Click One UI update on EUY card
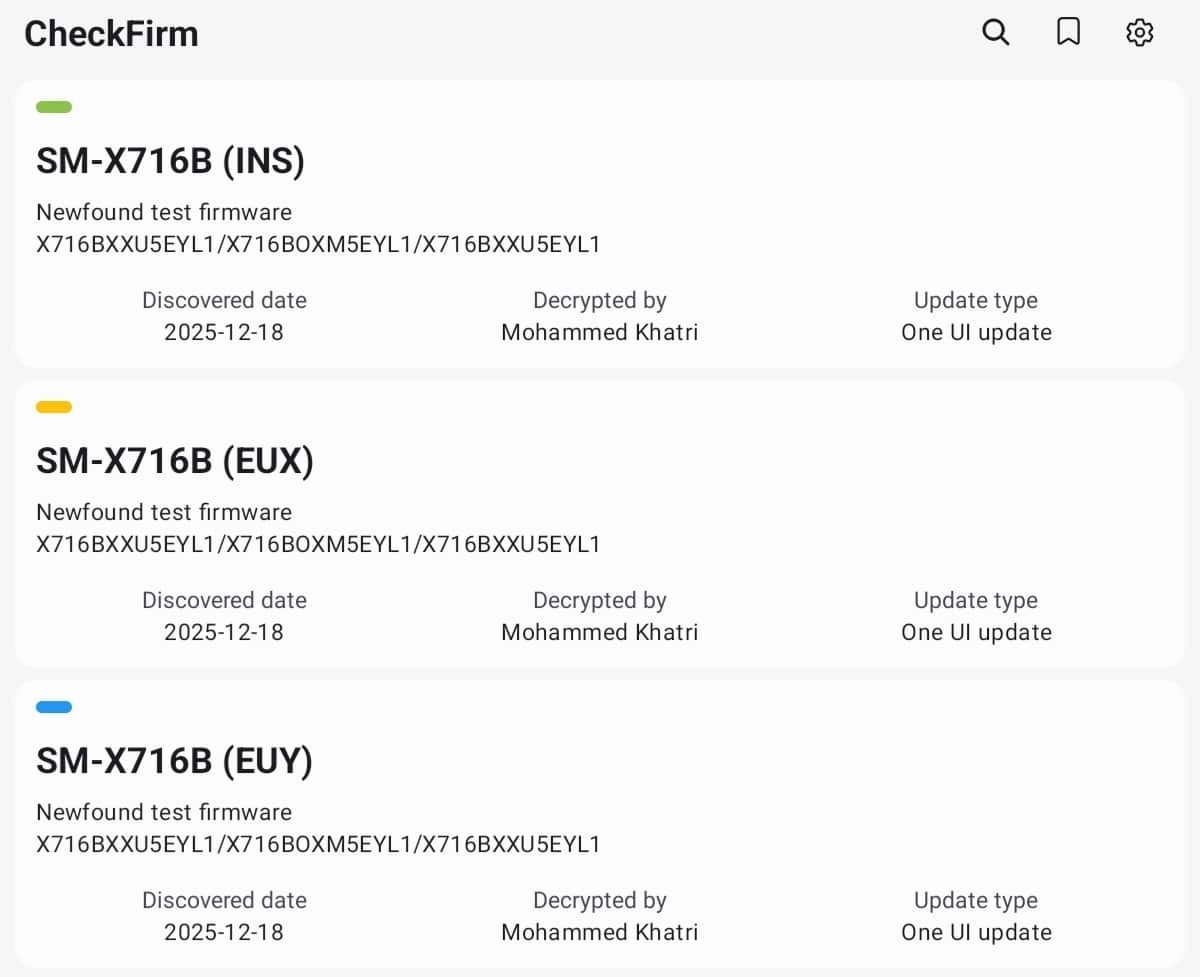 [976, 932]
